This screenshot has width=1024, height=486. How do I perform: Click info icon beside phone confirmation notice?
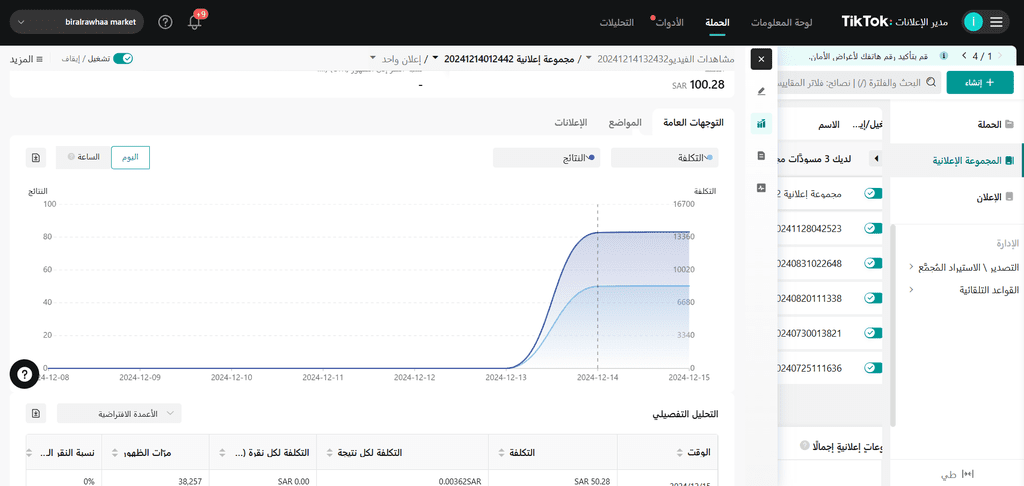943,57
